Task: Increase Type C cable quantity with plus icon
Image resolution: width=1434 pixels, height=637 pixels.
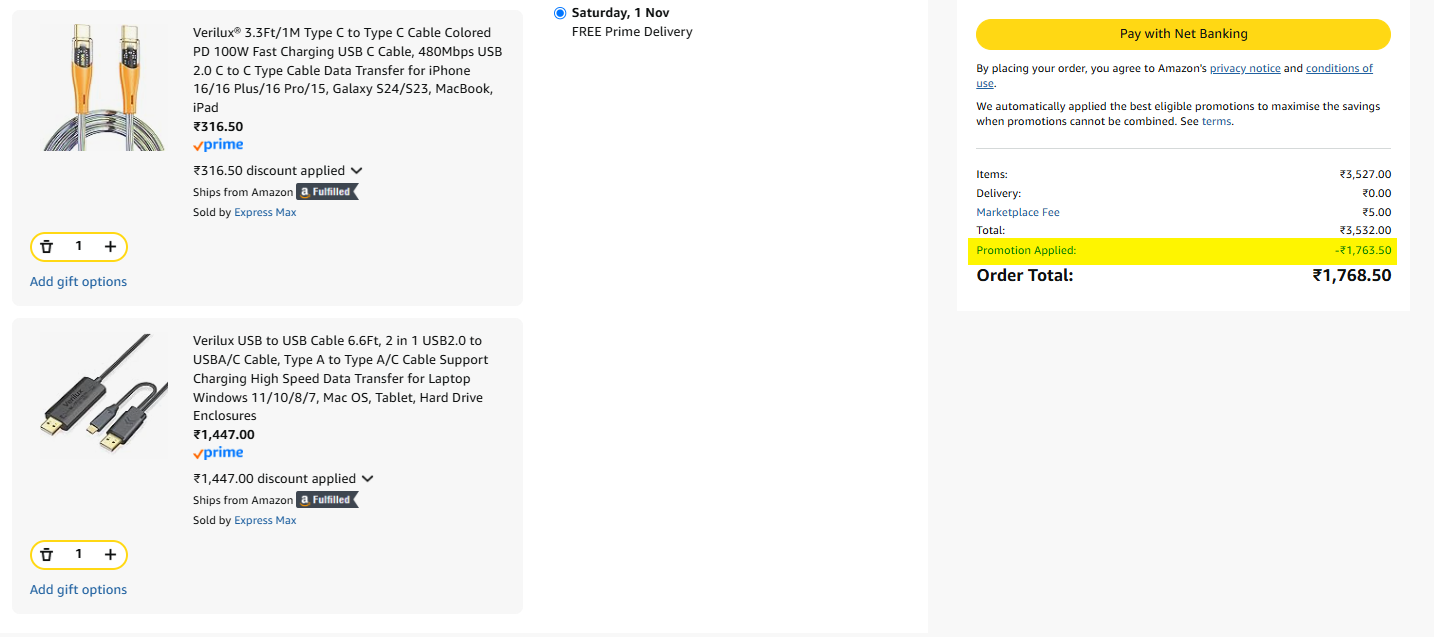Action: click(x=110, y=246)
